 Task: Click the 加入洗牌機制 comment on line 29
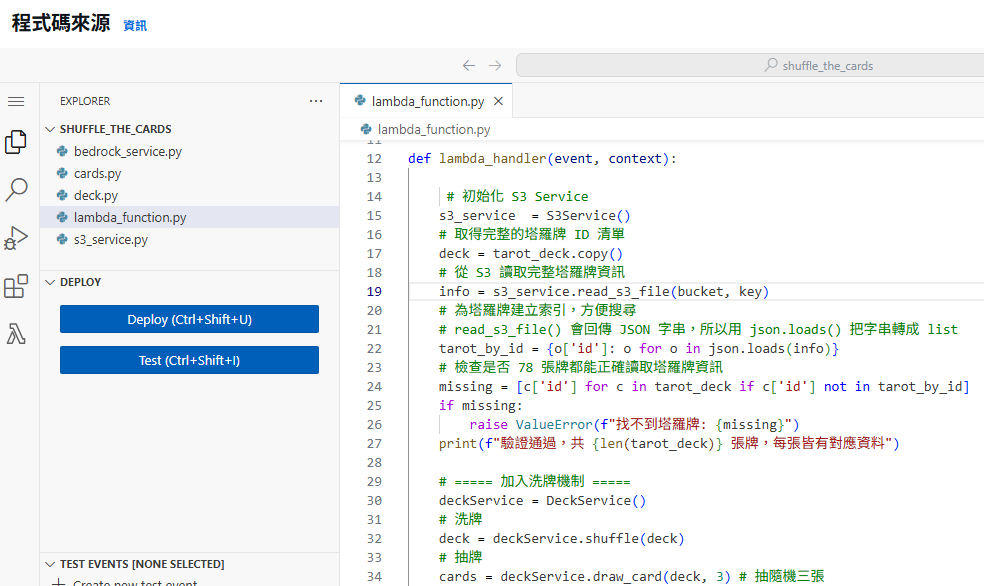[535, 481]
